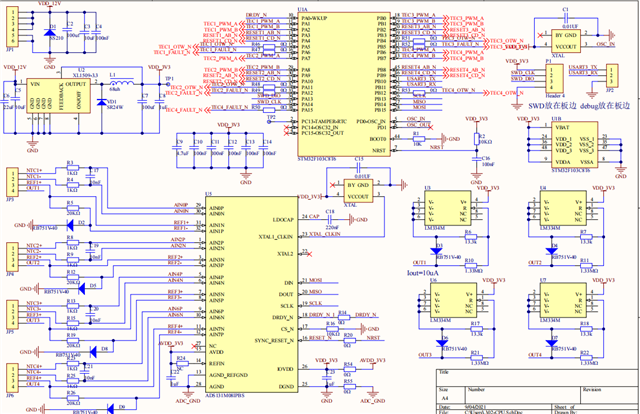Click the D6 diode below U6
This screenshot has width=640, height=414.
point(442,343)
